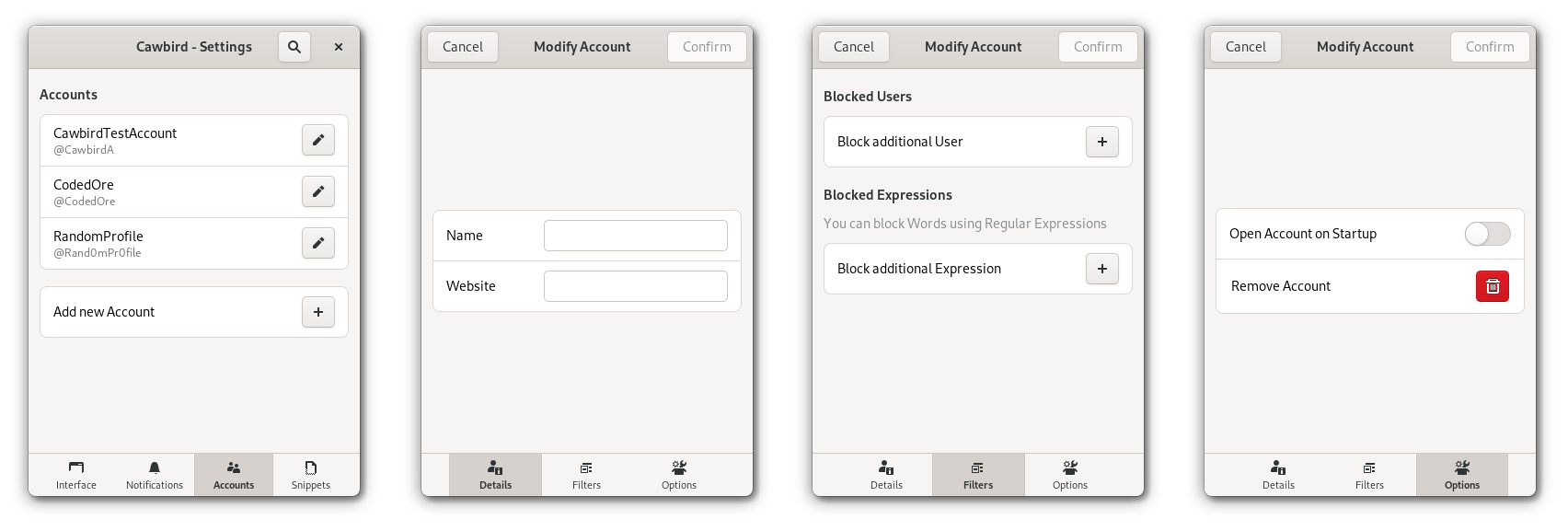Edit the RandomProfile account with the pencil icon
This screenshot has width=1568, height=531.
[317, 243]
